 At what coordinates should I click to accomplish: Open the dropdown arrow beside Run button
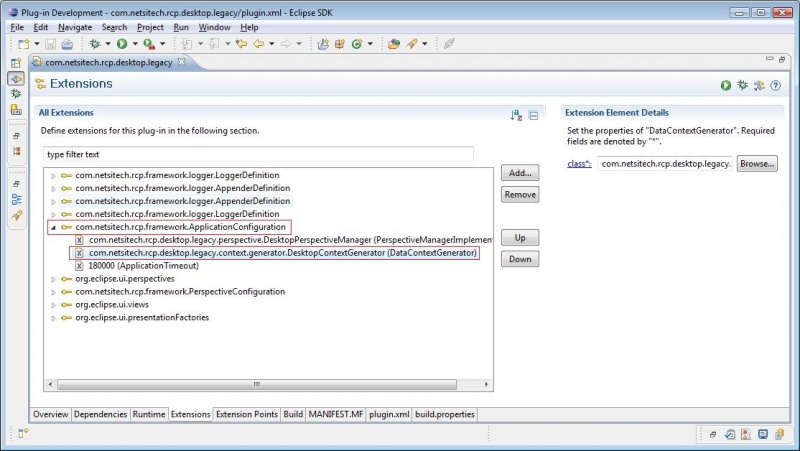(x=134, y=44)
